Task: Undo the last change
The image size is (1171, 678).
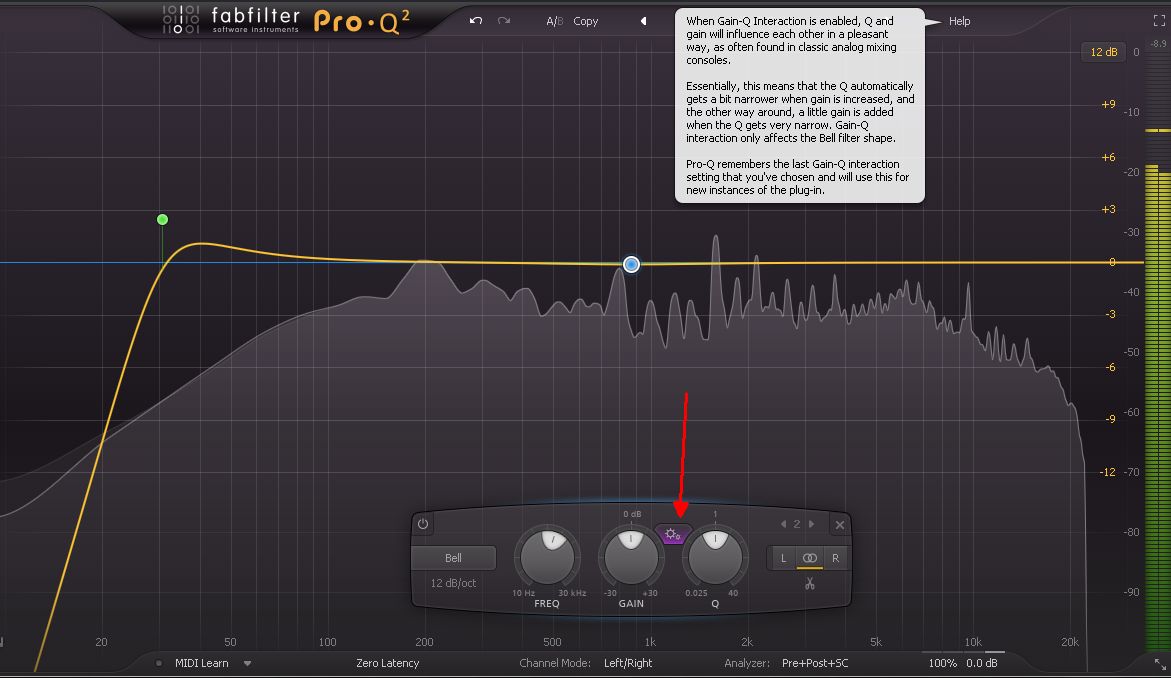Action: [476, 21]
